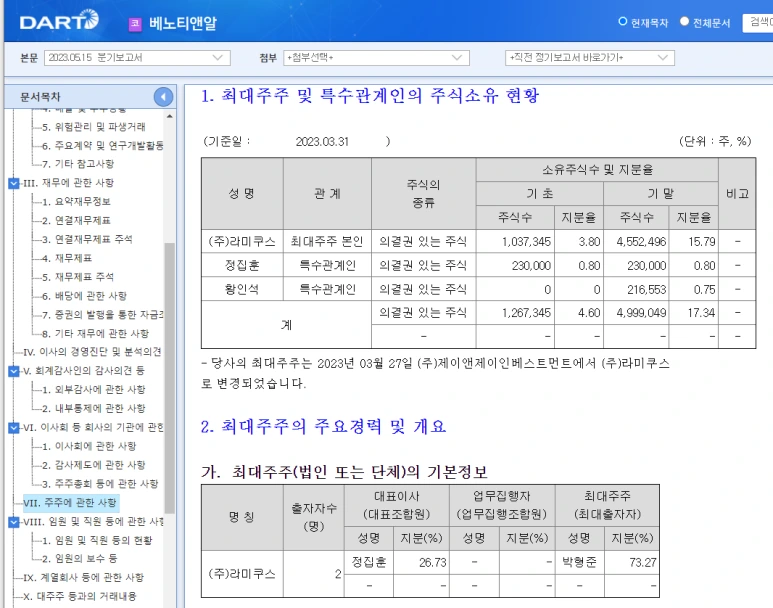Click the total 4,999,049 shares value

point(641,313)
